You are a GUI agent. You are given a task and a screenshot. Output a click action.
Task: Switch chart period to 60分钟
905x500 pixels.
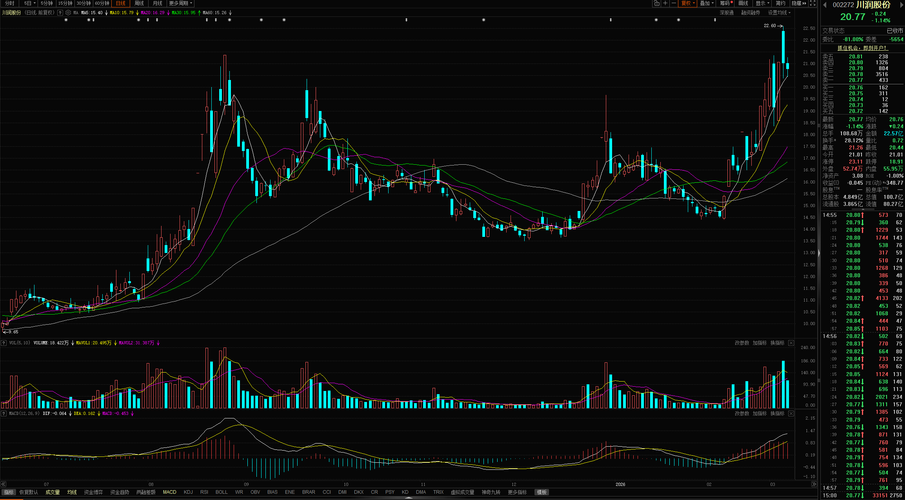[x=102, y=3]
